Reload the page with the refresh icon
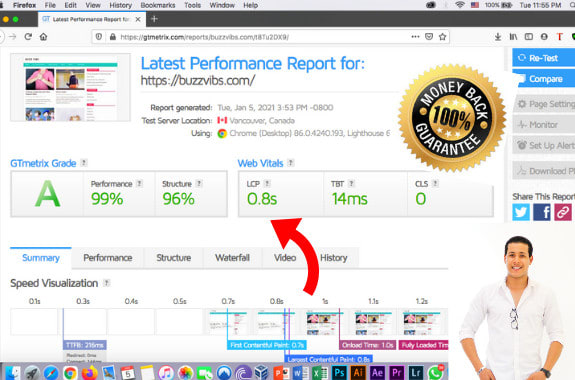Viewport: 575px width, 380px height. coord(28,37)
